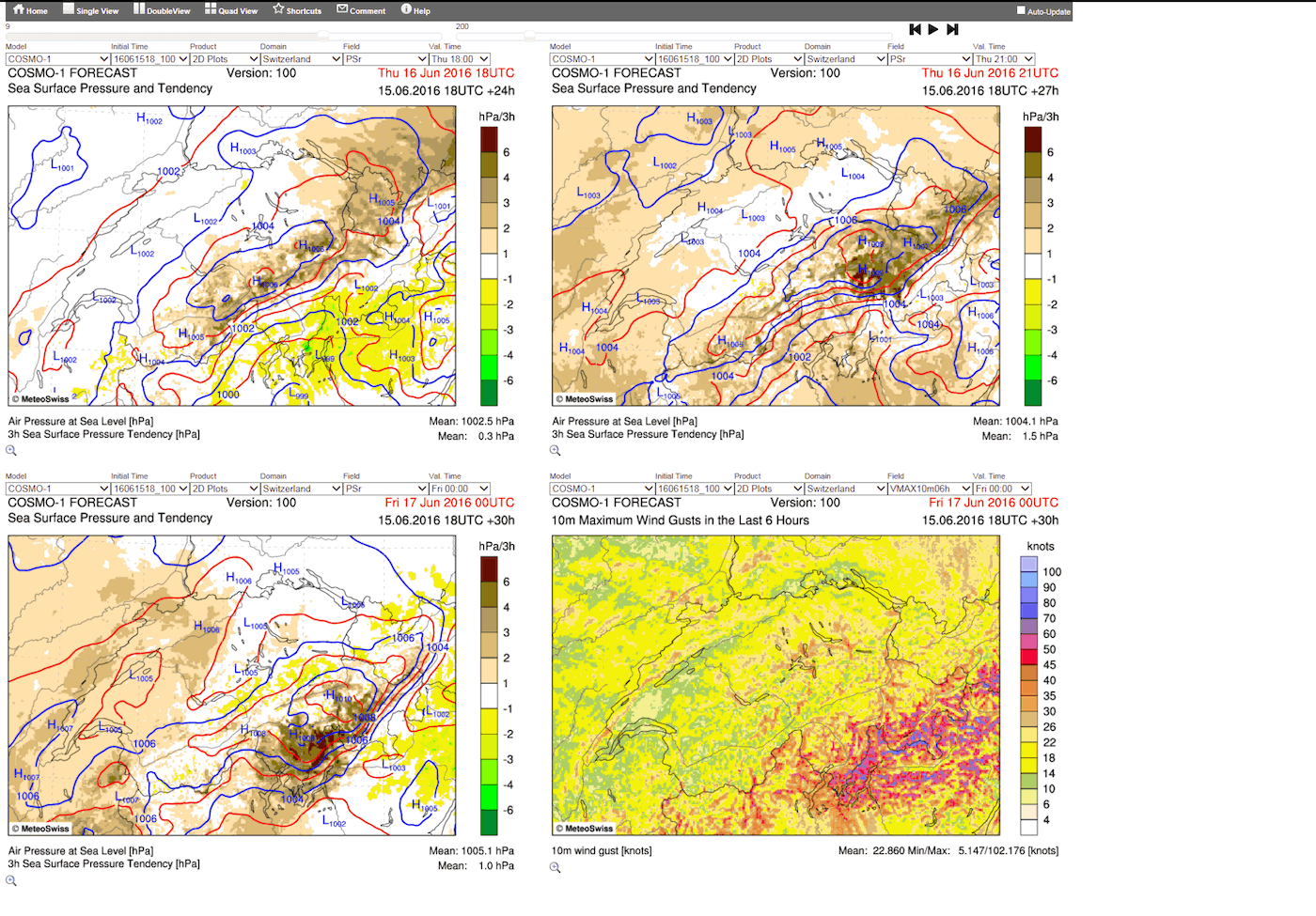The height and width of the screenshot is (916, 1316).
Task: Select 'Mean: 1005.1 hPa' text
Action: click(472, 851)
